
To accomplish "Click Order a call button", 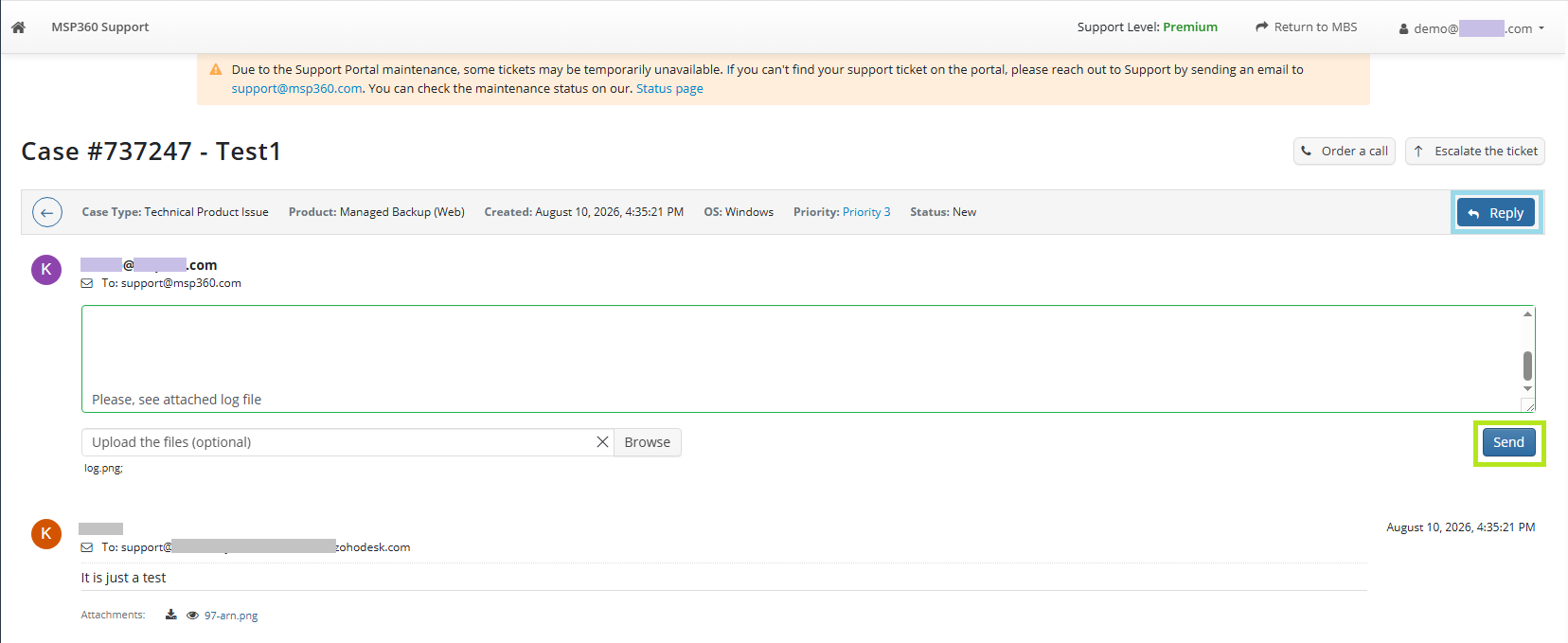I will (1345, 152).
